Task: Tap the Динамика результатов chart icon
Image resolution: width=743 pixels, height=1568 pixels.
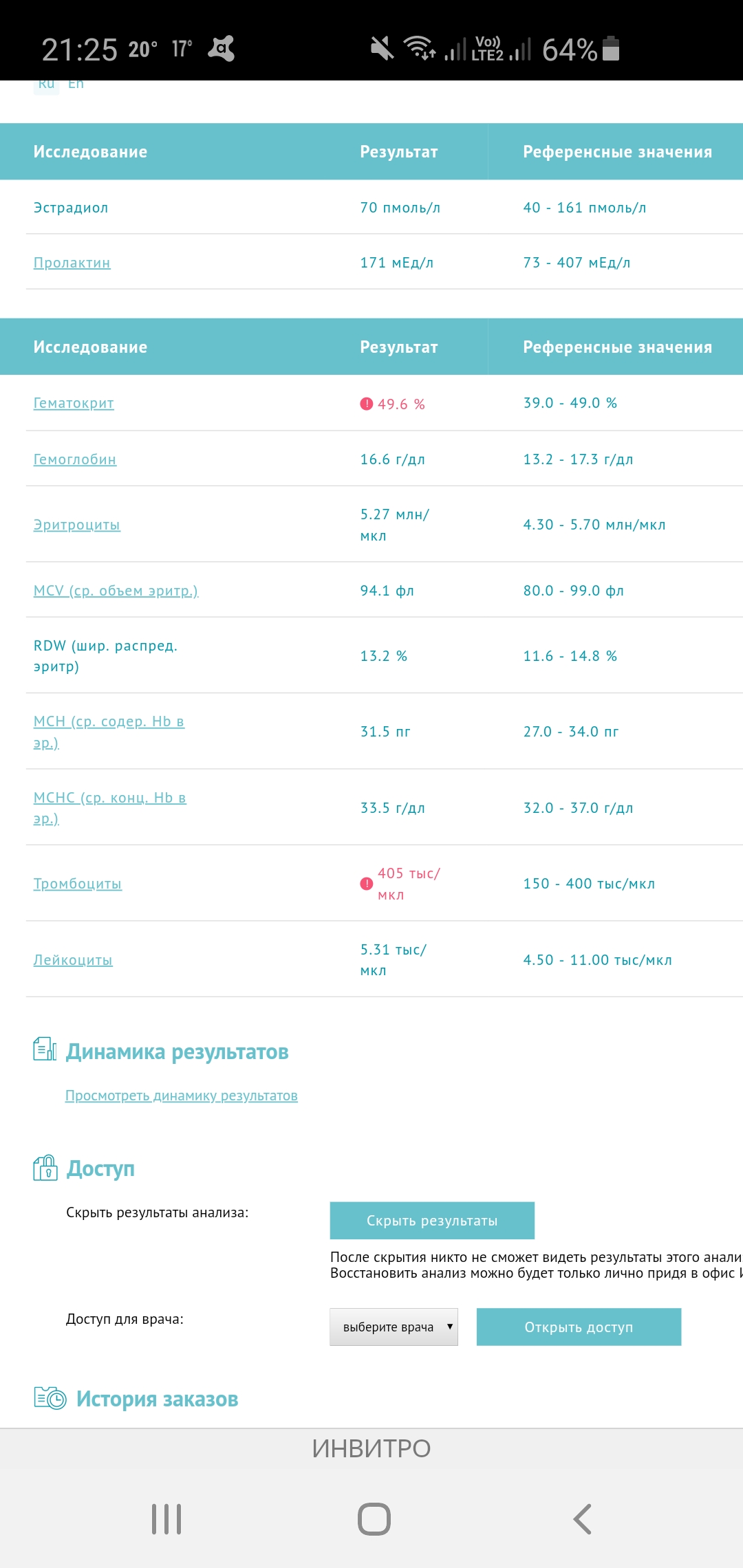Action: tap(45, 1049)
